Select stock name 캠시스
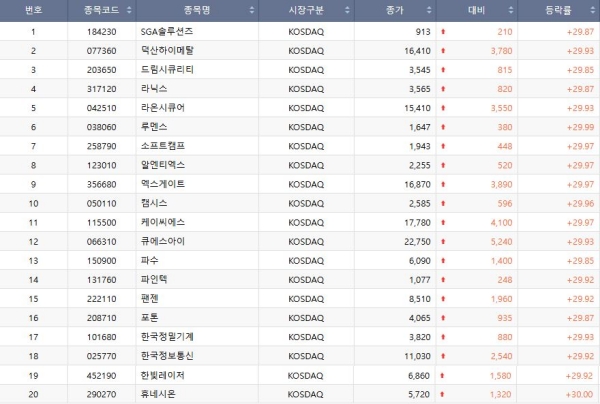This screenshot has height=404, width=600. [154, 204]
